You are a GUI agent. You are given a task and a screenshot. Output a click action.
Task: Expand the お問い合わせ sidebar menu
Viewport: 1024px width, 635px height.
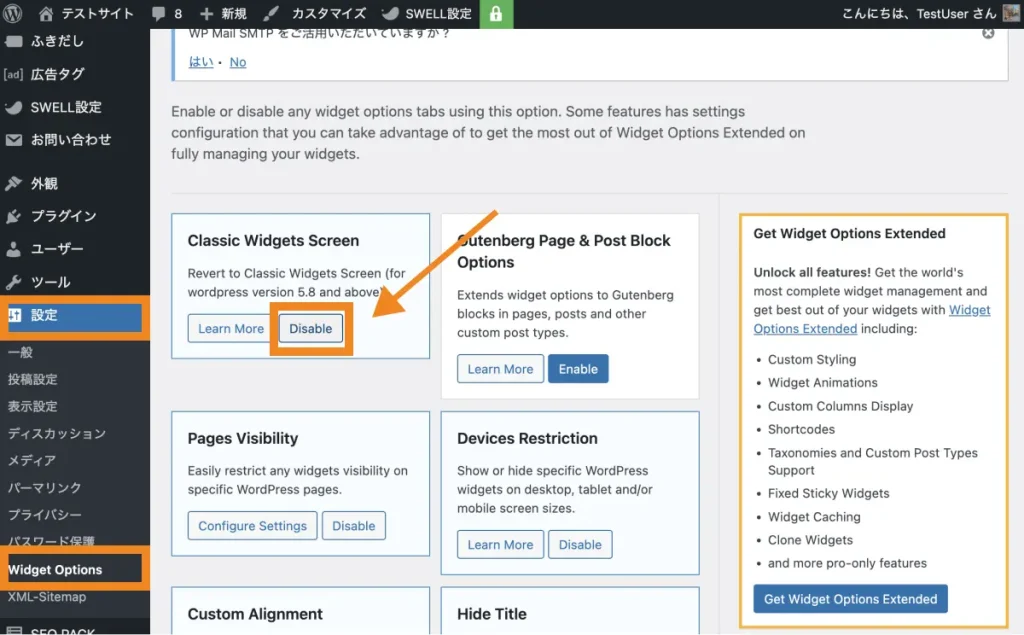pos(70,140)
